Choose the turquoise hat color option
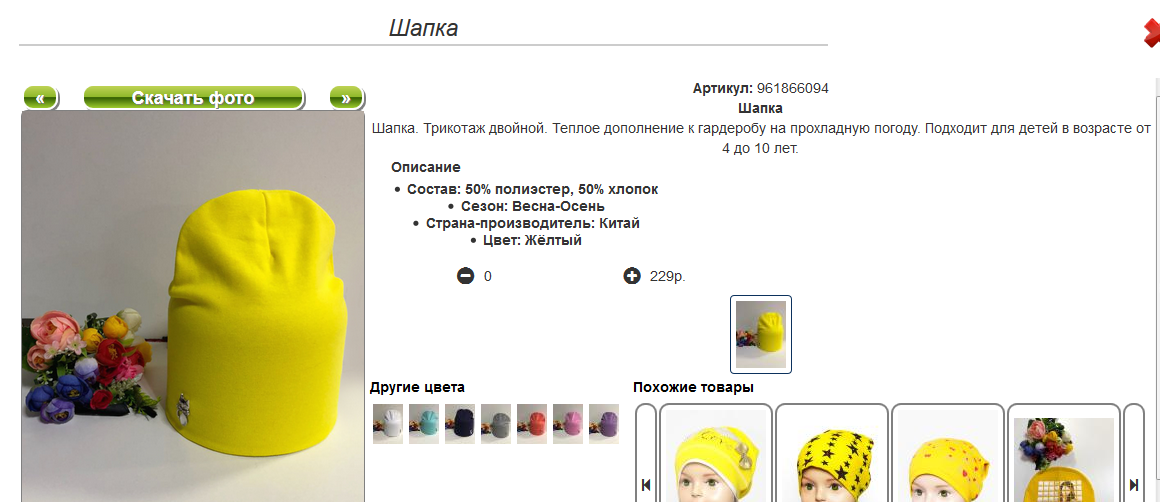1160x502 pixels. [424, 424]
